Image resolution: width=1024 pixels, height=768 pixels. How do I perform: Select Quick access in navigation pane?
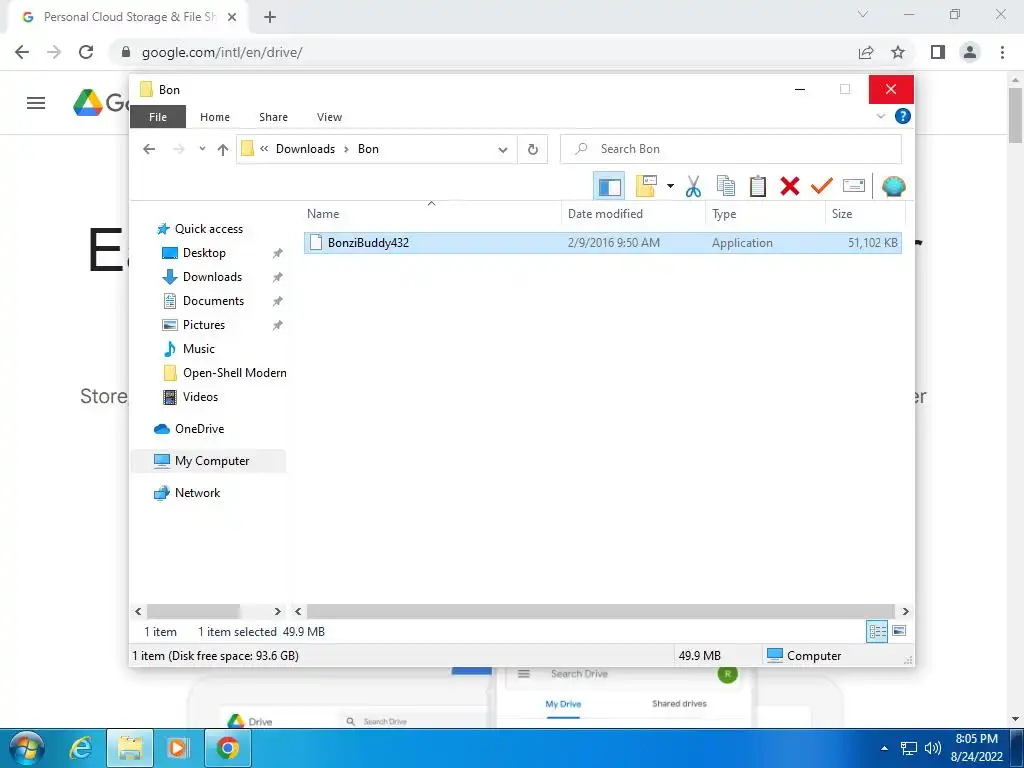click(208, 229)
